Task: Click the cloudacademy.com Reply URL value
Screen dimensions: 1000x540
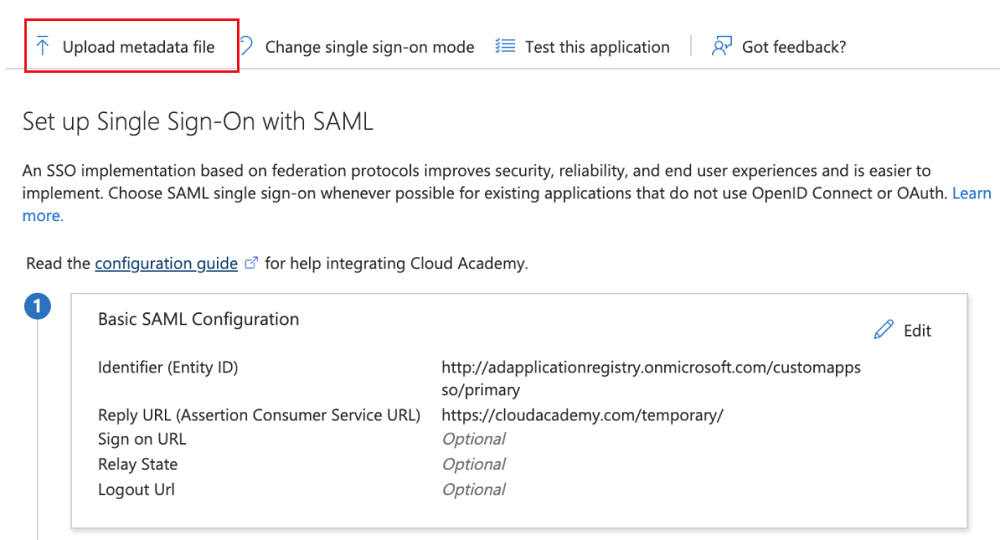Action: [582, 415]
